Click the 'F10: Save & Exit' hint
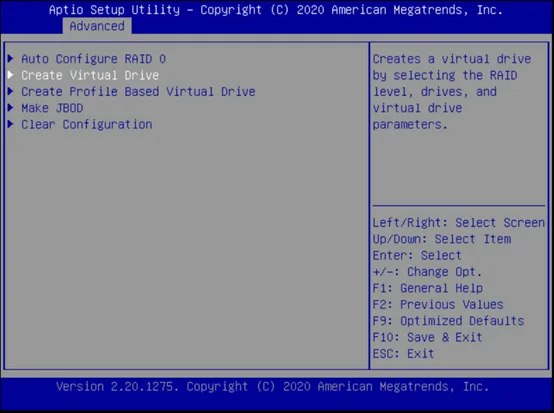Screen dimensions: 554x413 tap(428, 337)
